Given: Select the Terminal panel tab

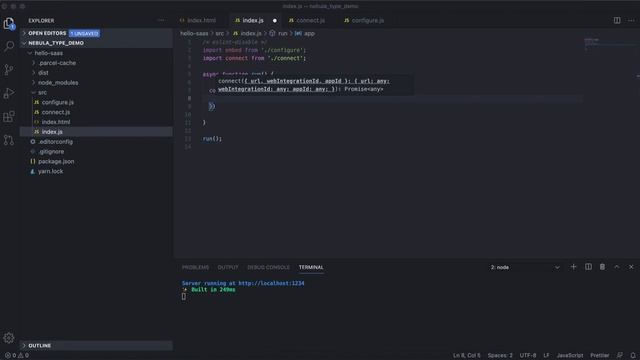Looking at the screenshot, I should (311, 267).
